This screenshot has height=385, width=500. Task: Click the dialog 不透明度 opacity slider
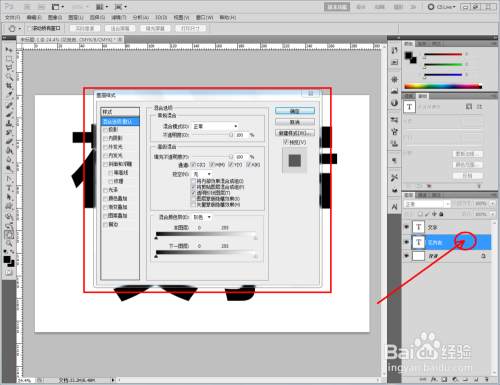[x=212, y=135]
